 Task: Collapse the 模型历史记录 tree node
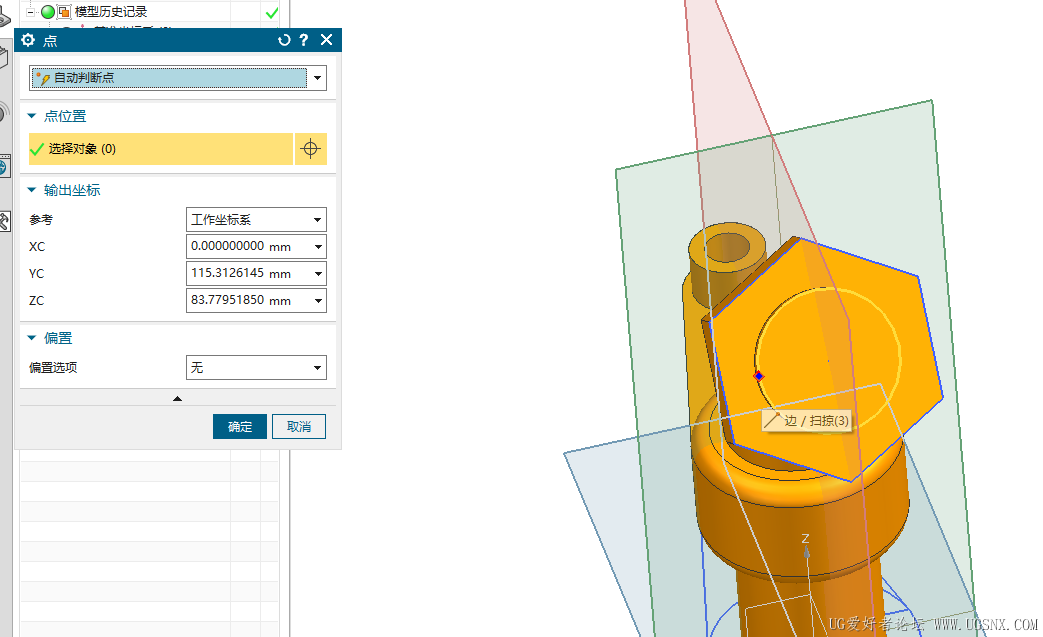pos(30,12)
